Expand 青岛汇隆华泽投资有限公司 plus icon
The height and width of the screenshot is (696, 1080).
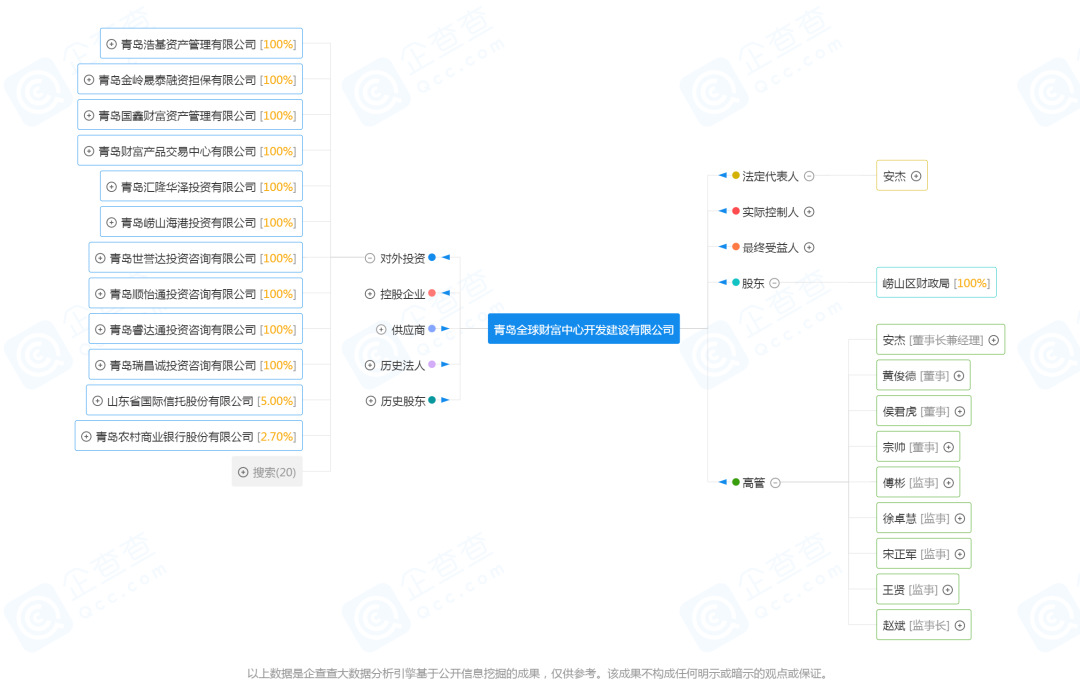[x=111, y=187]
